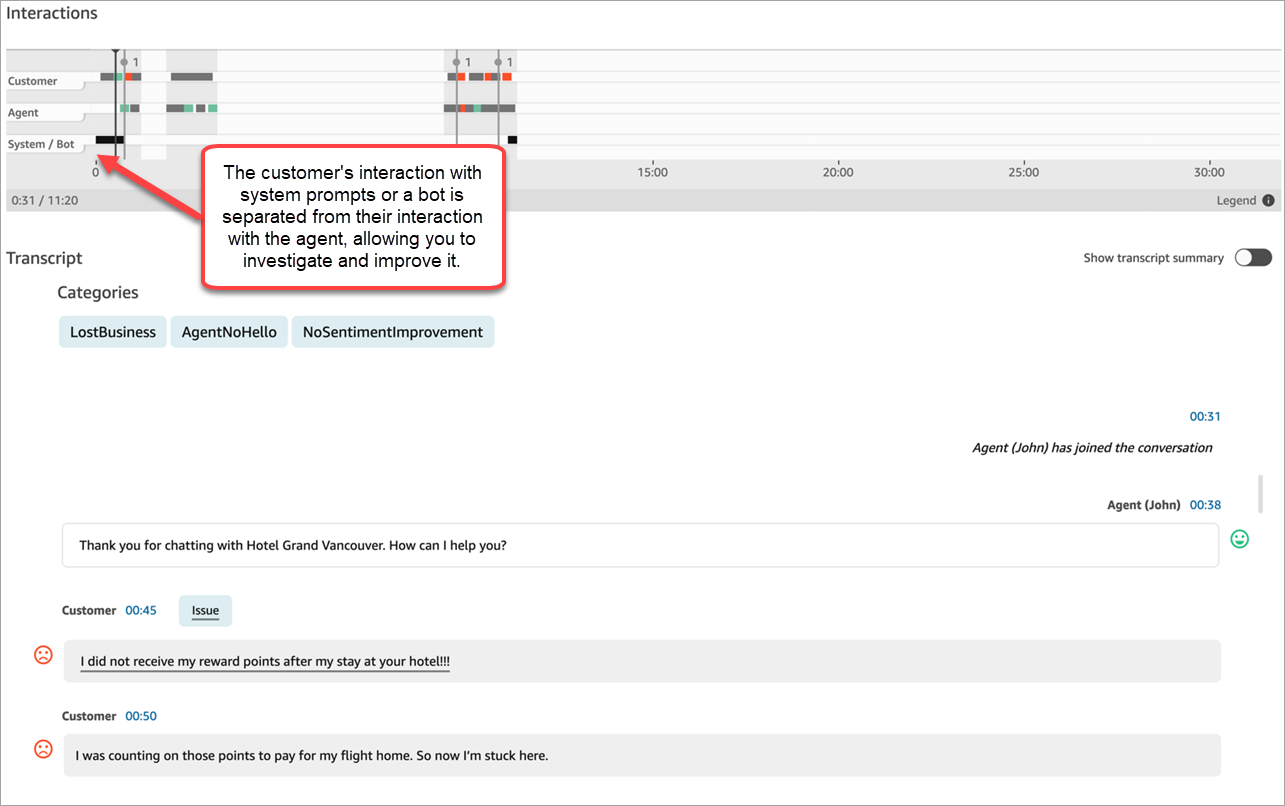Image resolution: width=1285 pixels, height=806 pixels.
Task: Click the black System / Bot segment at timeline start
Action: pos(109,140)
